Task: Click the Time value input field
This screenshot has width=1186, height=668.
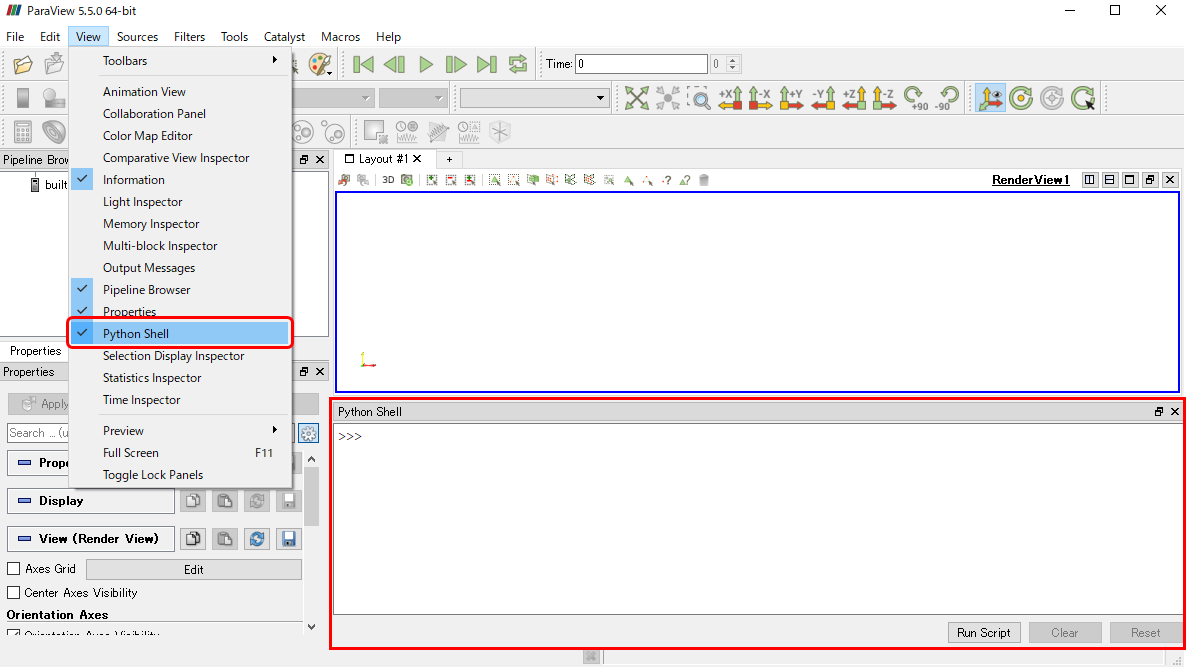Action: (641, 64)
